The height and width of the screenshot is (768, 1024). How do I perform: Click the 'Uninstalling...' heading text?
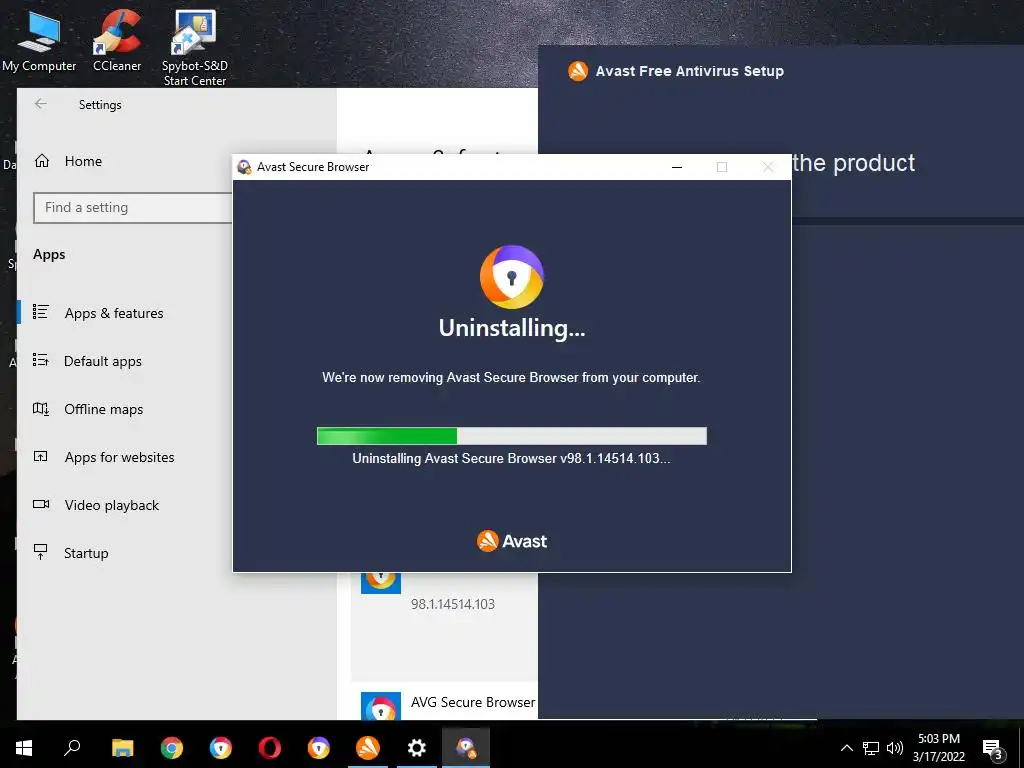click(x=511, y=328)
